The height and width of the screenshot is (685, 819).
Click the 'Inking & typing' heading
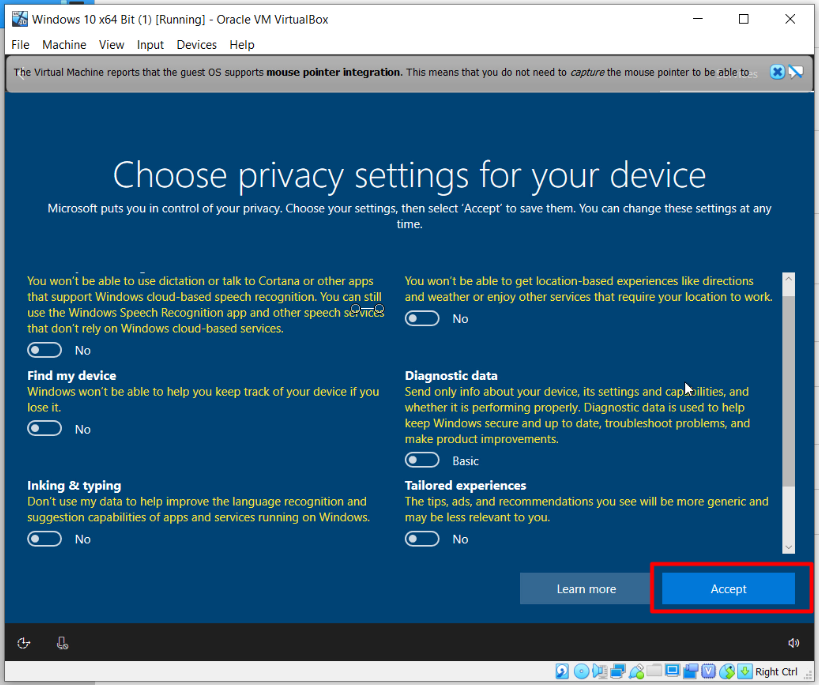[x=74, y=485]
